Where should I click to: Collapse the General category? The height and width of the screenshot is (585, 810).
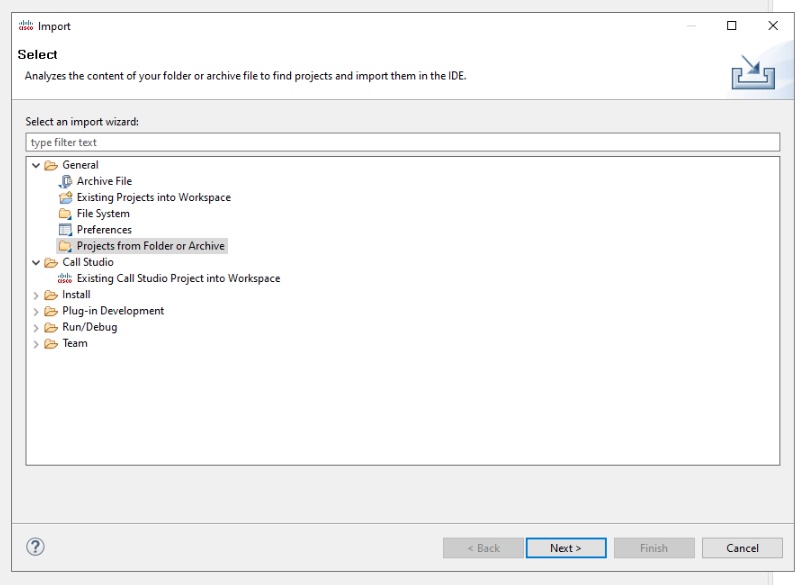pyautogui.click(x=37, y=165)
